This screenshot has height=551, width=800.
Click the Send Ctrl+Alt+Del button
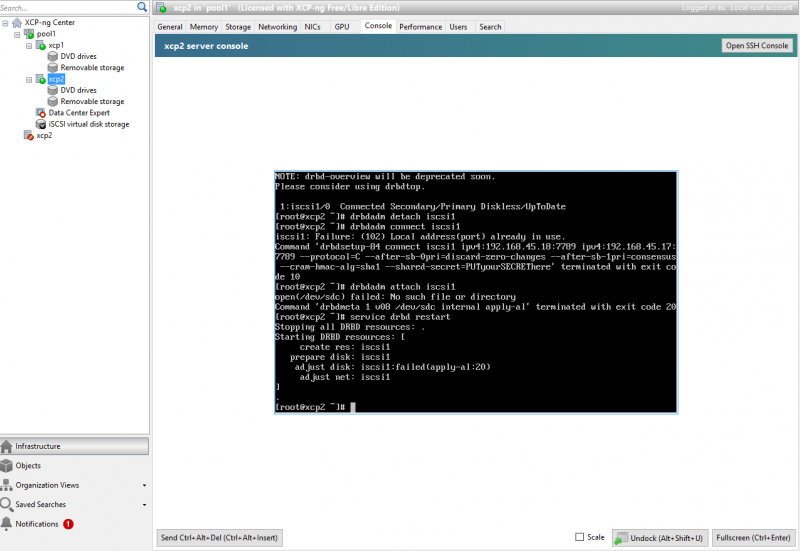[x=220, y=538]
